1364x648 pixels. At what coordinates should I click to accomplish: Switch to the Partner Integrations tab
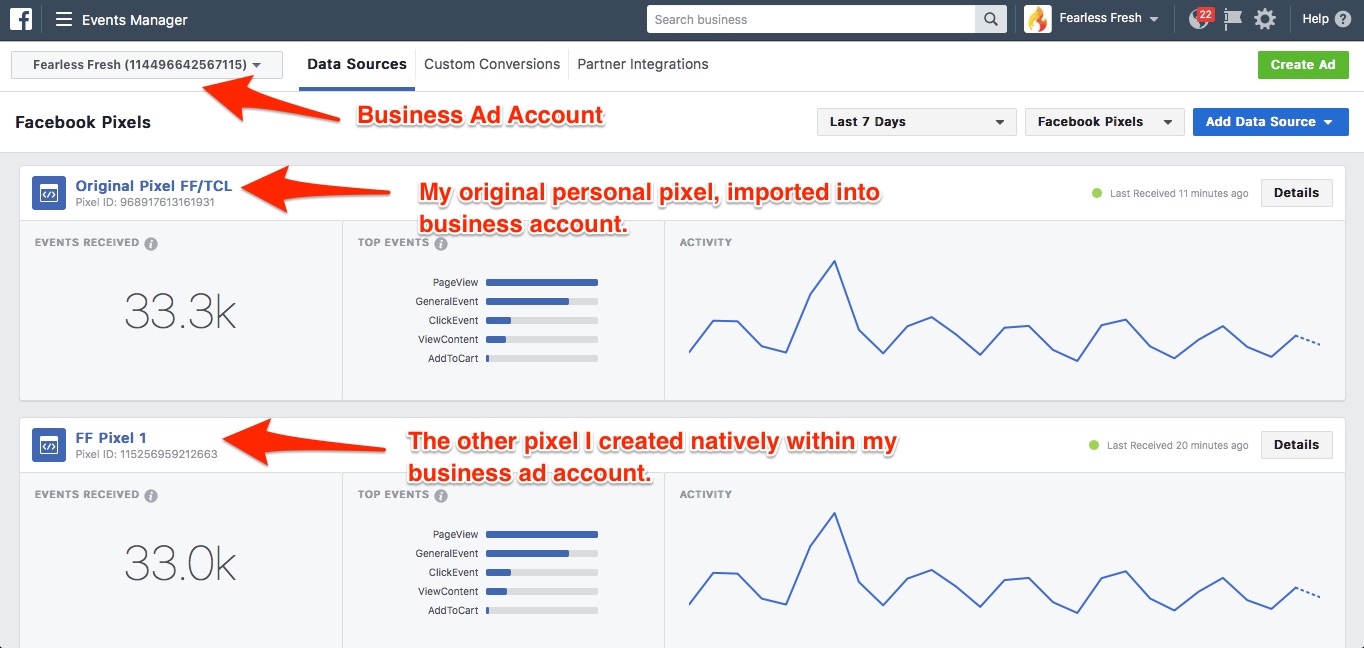pyautogui.click(x=643, y=64)
